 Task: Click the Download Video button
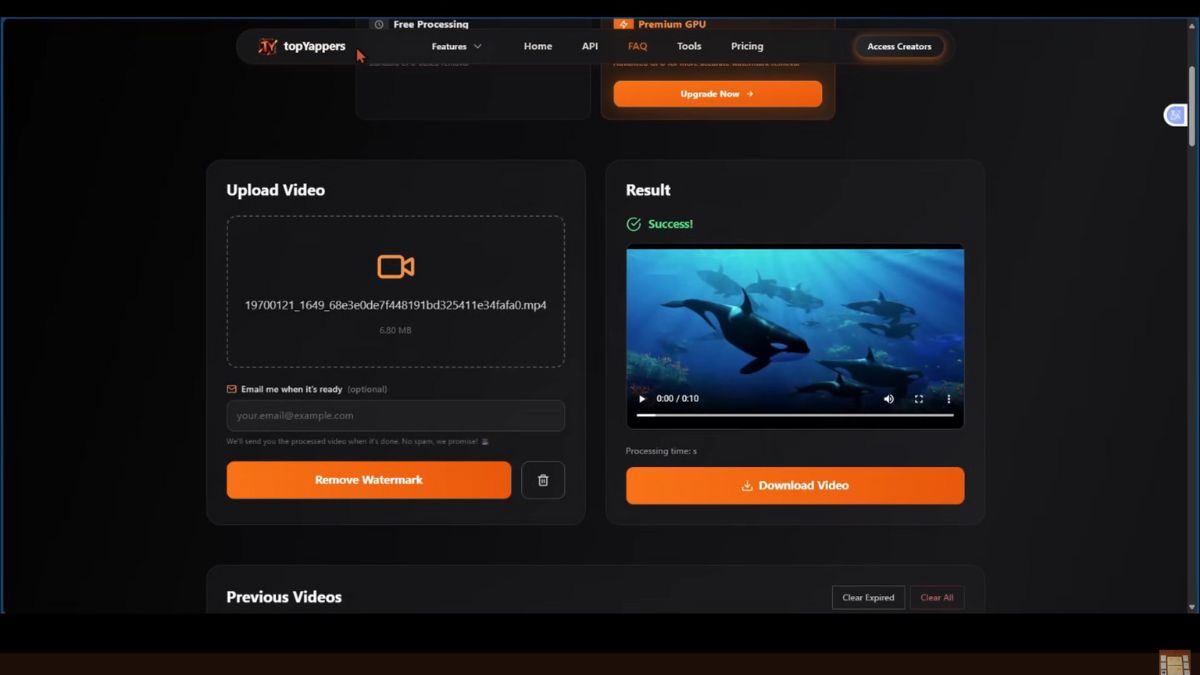point(795,486)
